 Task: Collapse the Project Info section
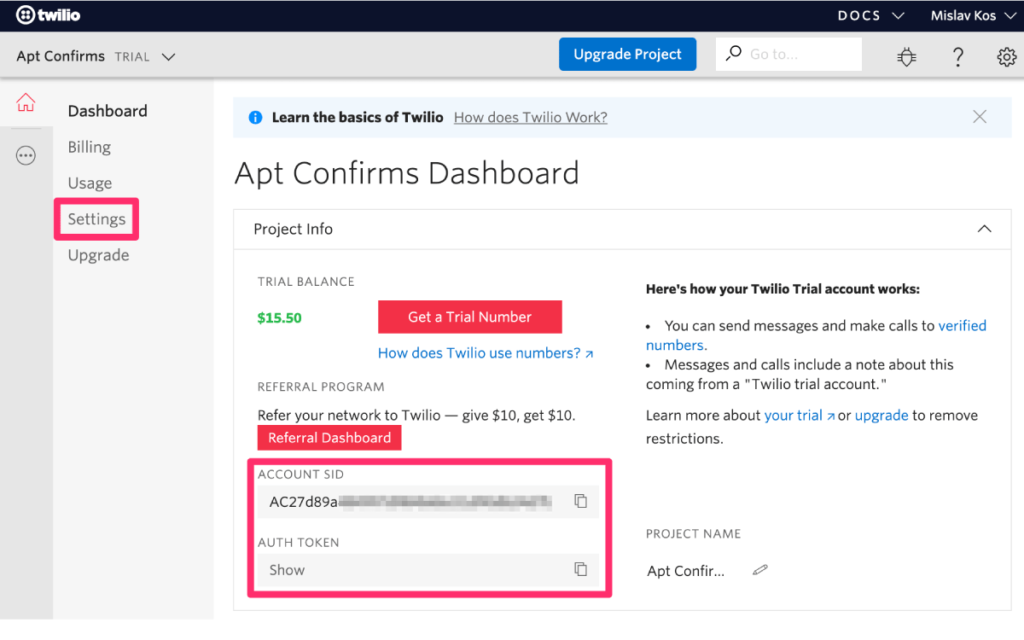click(984, 229)
